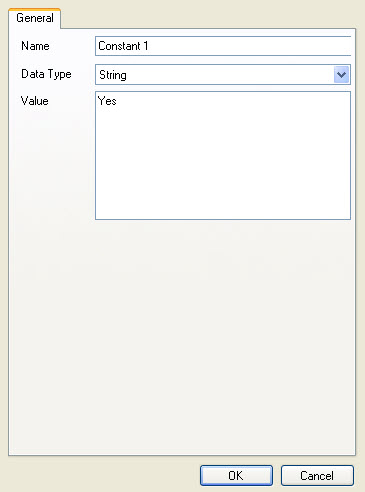Dismiss dialog with Cancel button
Viewport: 365px width, 492px height.
pos(317,476)
